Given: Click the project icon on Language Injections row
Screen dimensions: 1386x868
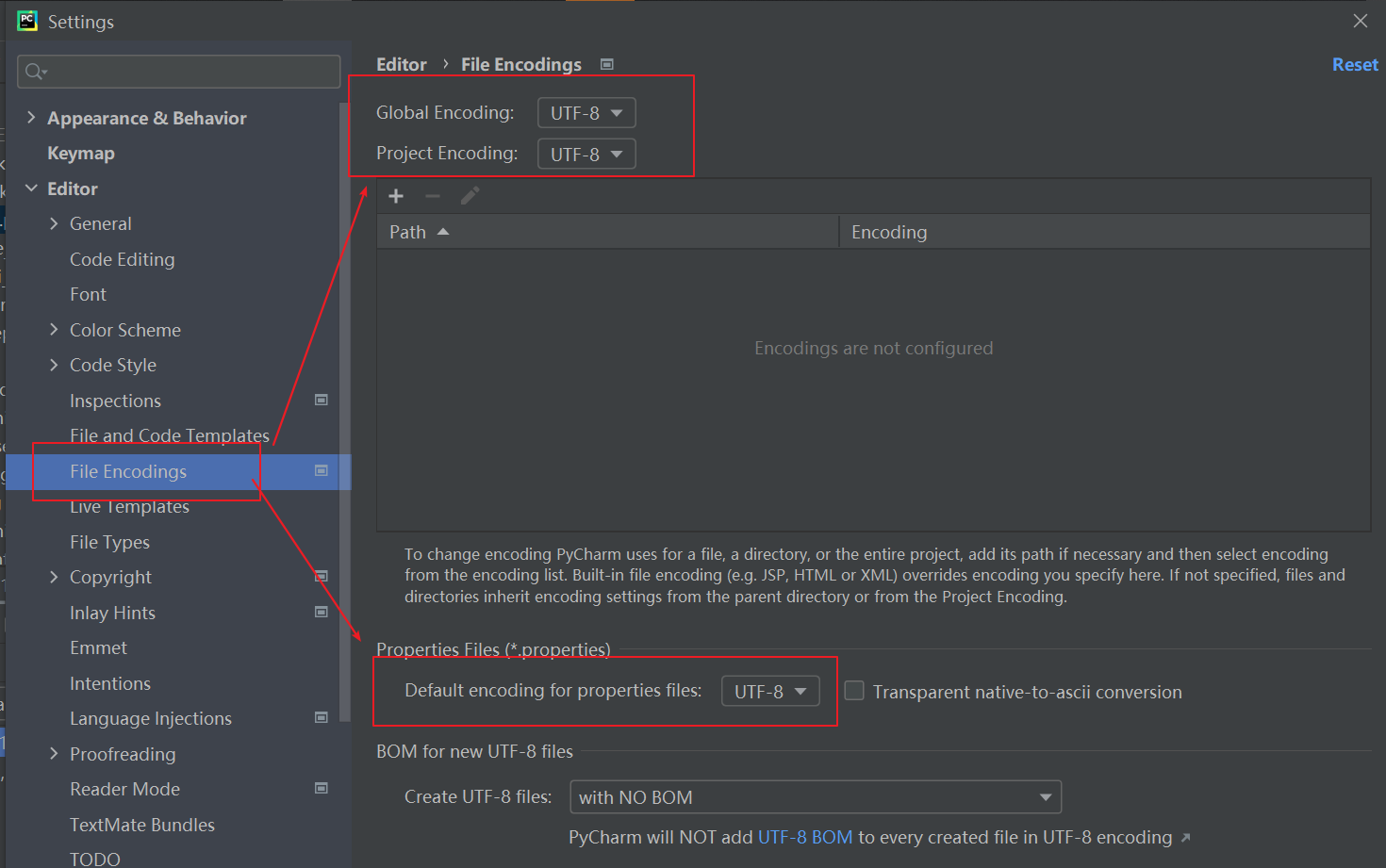Looking at the screenshot, I should pyautogui.click(x=322, y=717).
